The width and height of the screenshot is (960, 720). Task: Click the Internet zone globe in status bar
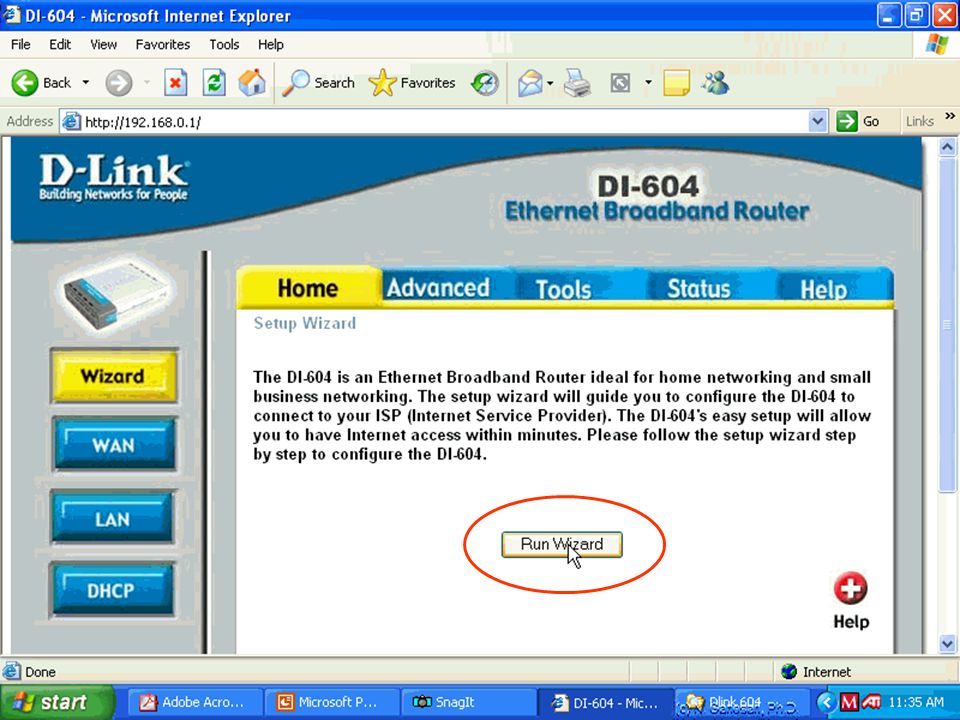[789, 672]
